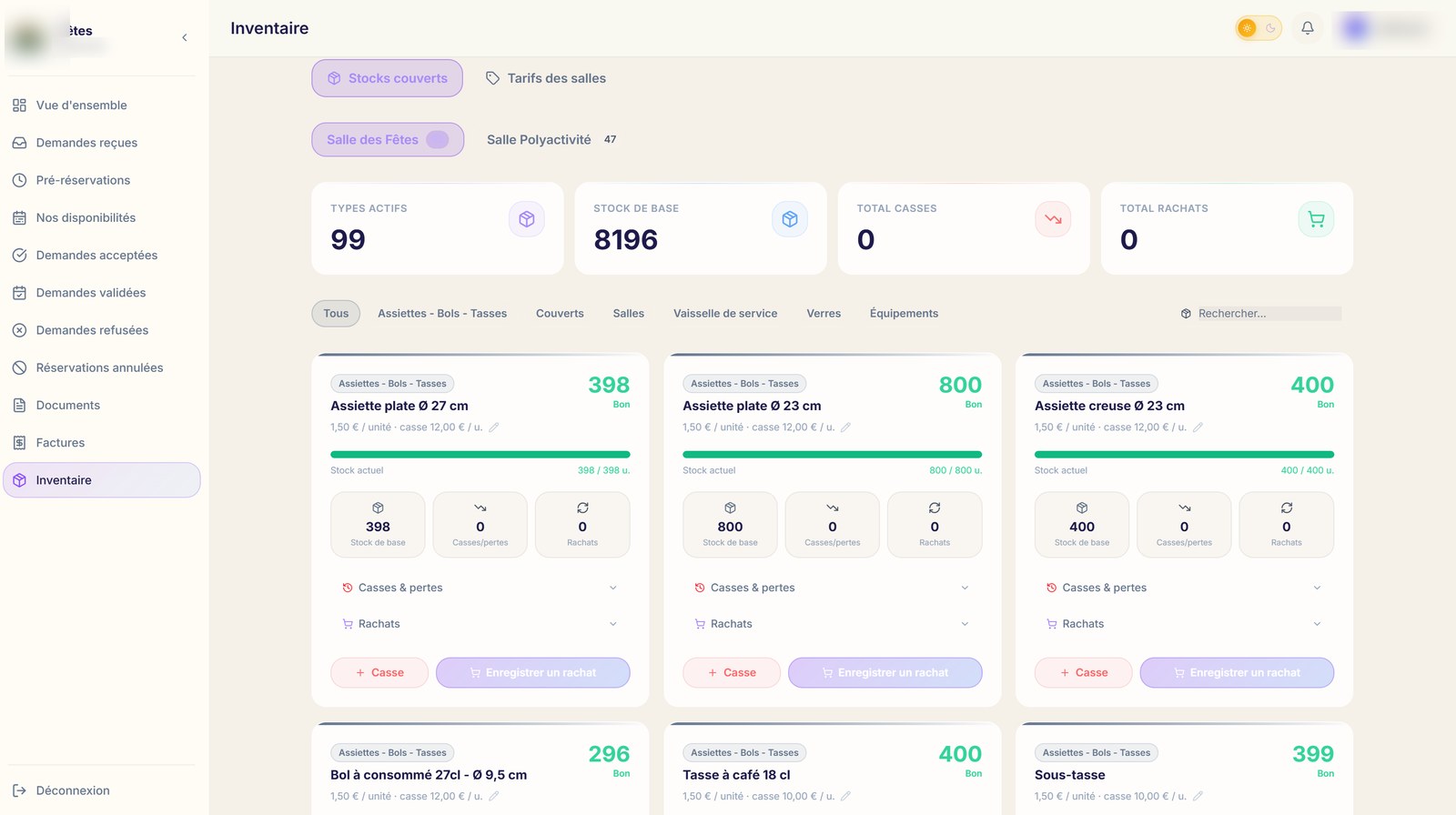
Task: Open notifications with the bell icon
Action: (1308, 28)
